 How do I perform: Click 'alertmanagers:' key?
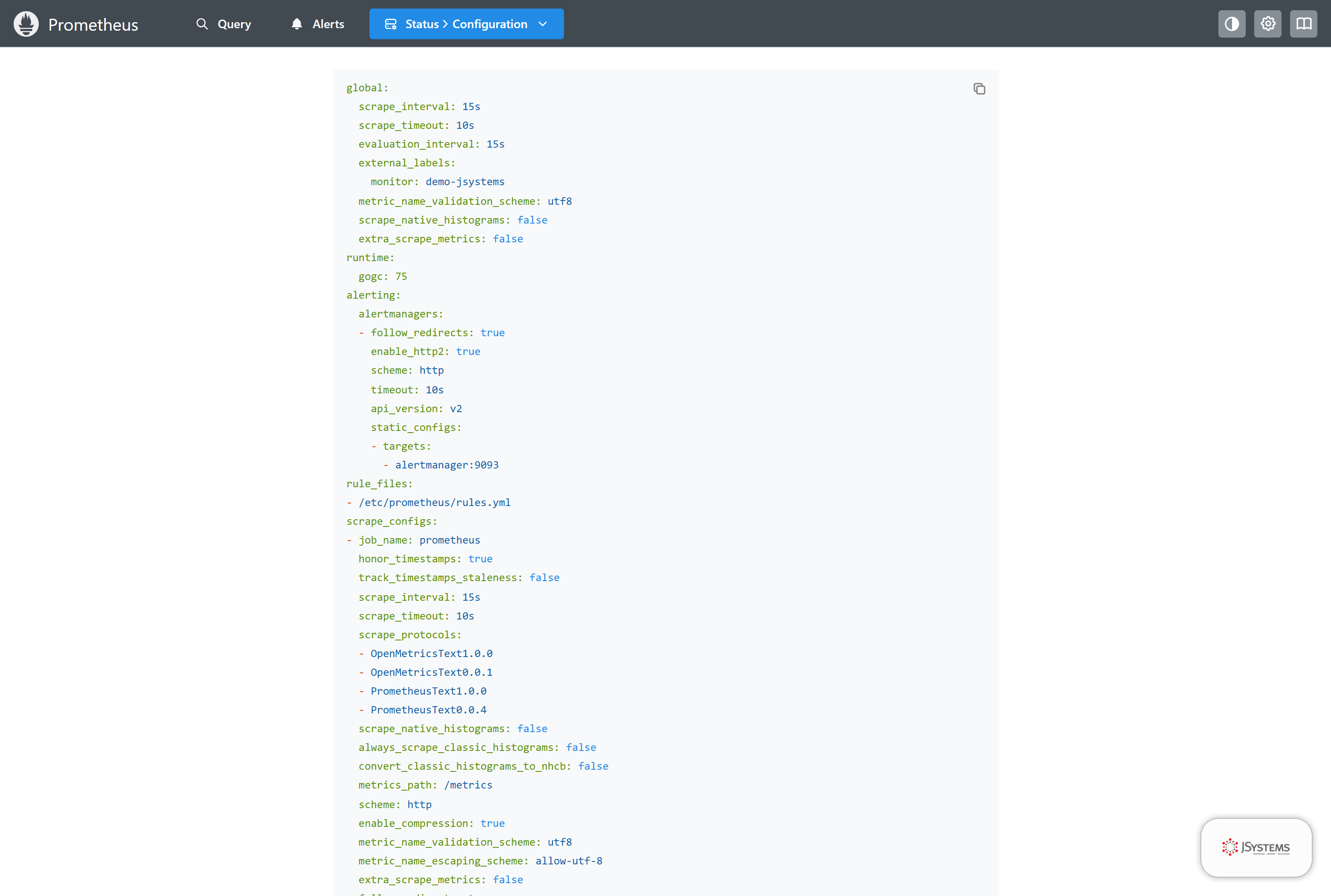point(401,314)
